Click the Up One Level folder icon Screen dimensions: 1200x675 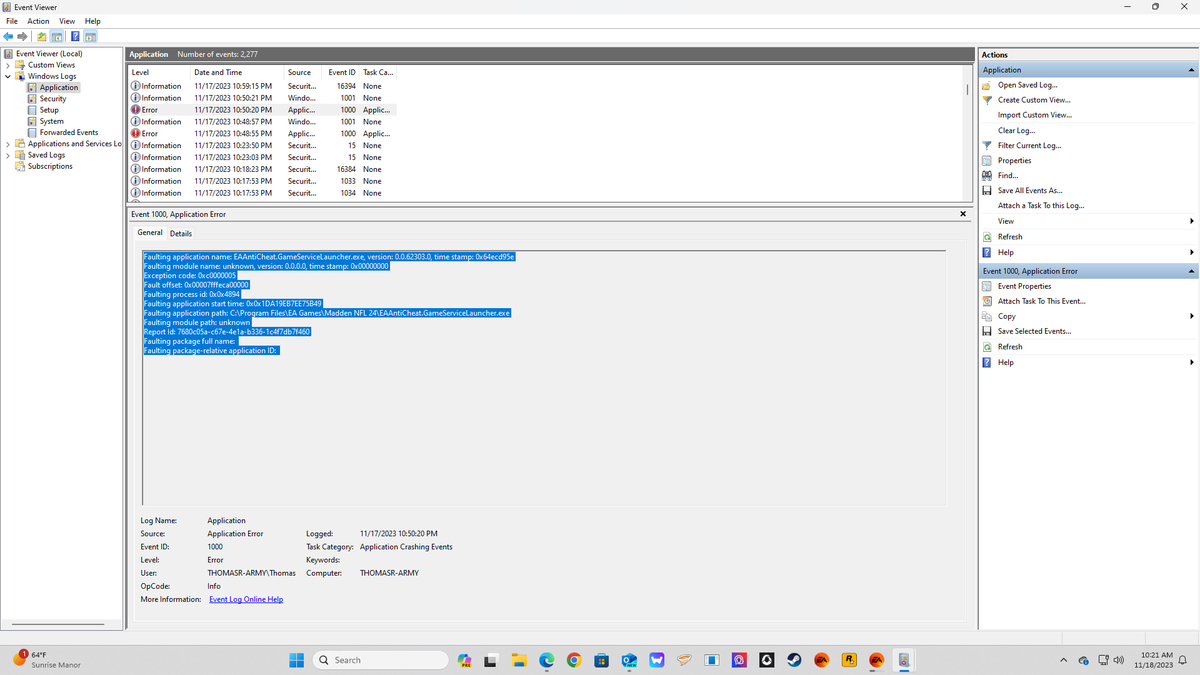pyautogui.click(x=43, y=37)
